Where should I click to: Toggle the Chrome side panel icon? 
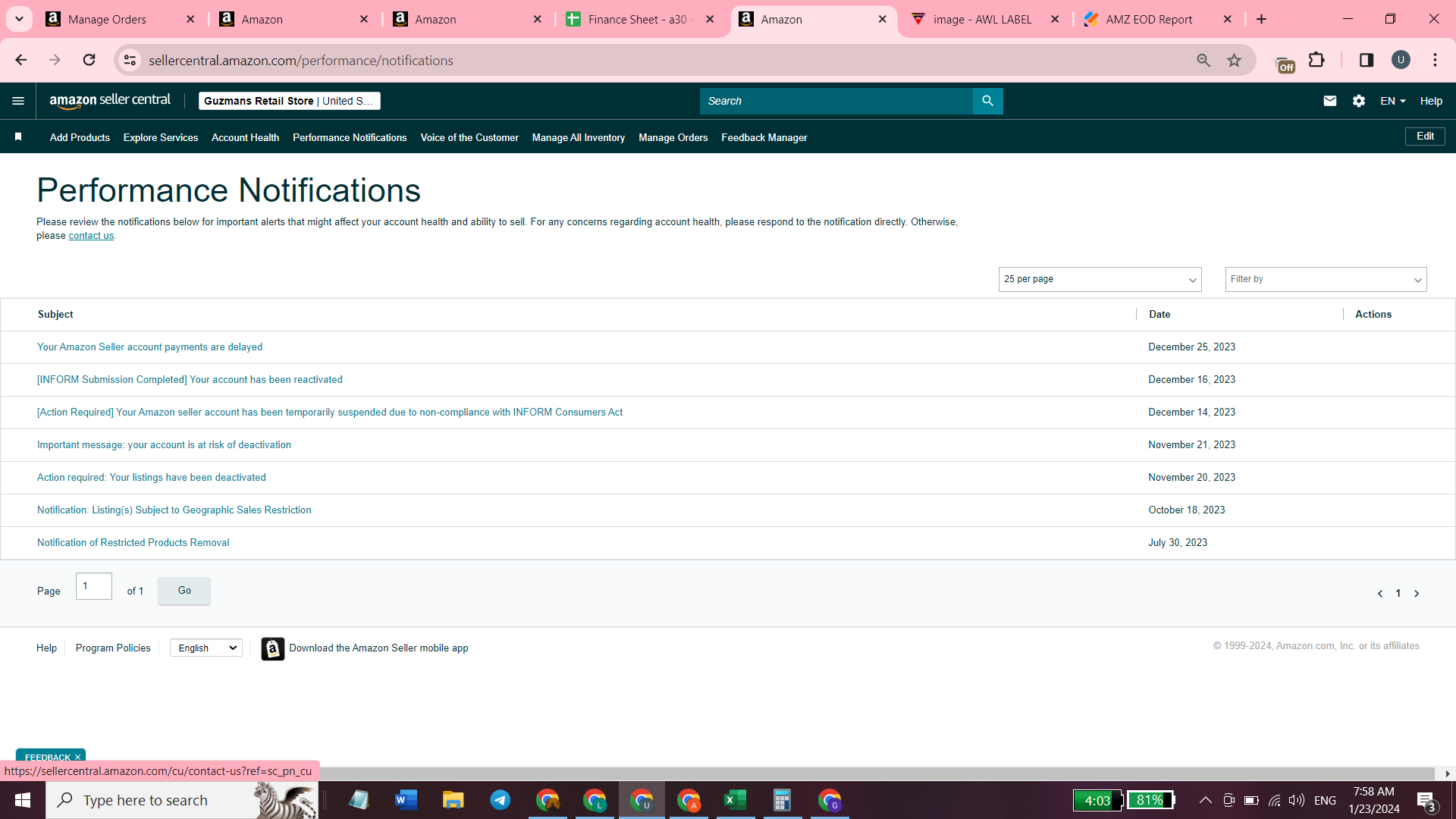(1366, 60)
